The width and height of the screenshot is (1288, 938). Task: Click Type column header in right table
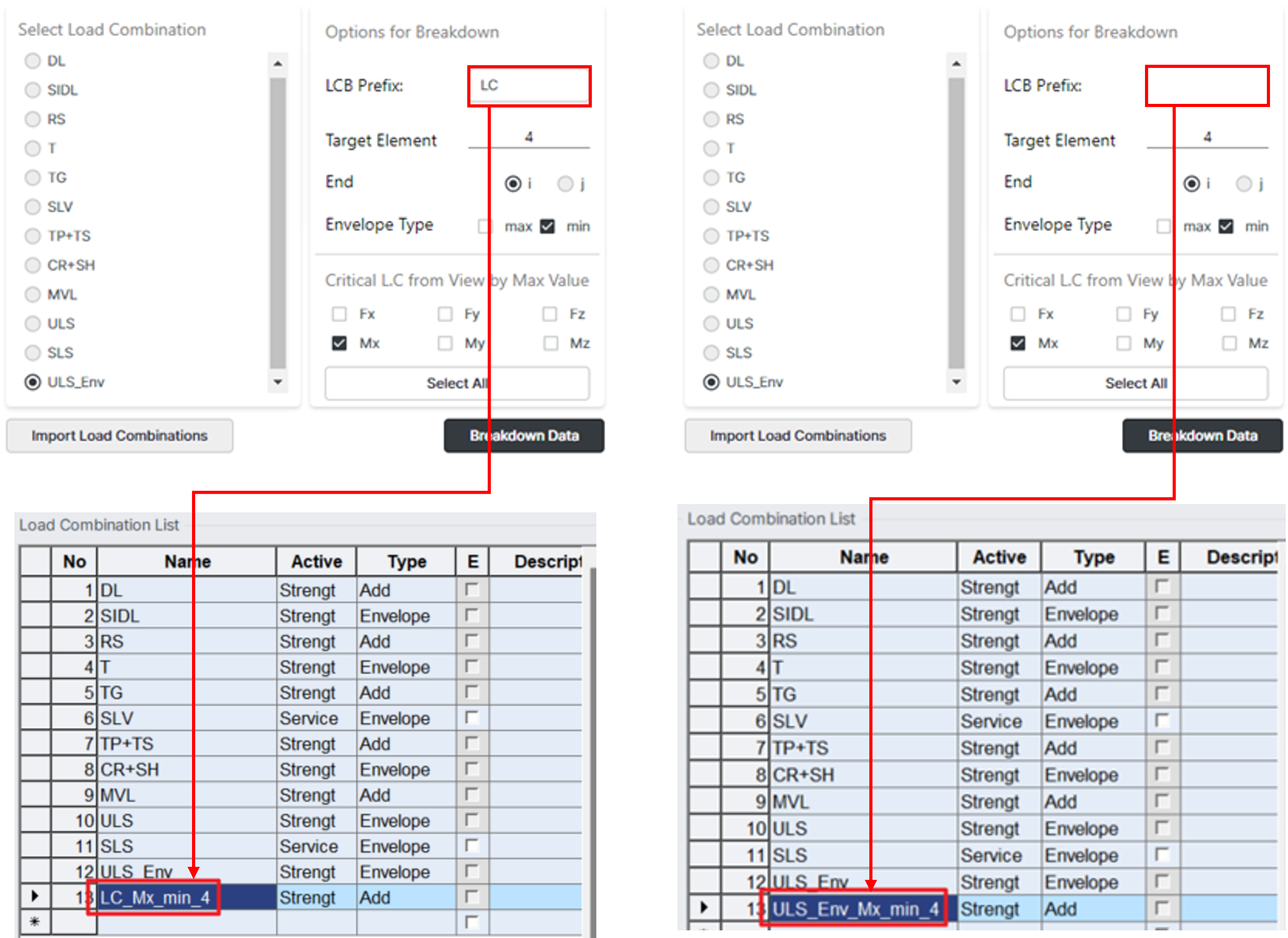click(x=1093, y=557)
